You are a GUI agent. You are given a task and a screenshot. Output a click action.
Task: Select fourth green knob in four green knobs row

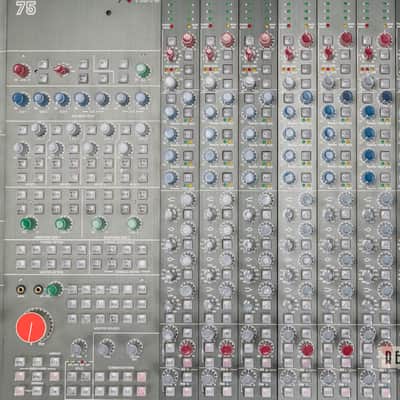pos(134,223)
